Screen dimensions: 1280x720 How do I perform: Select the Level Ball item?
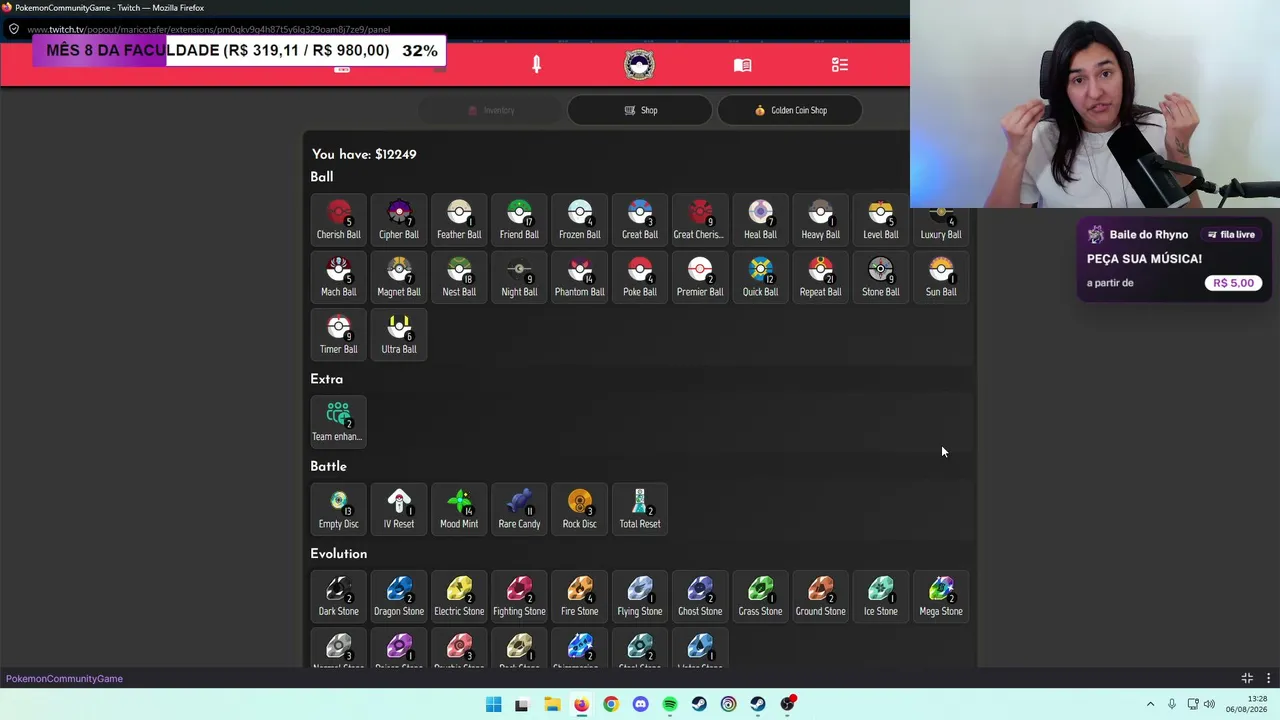881,220
